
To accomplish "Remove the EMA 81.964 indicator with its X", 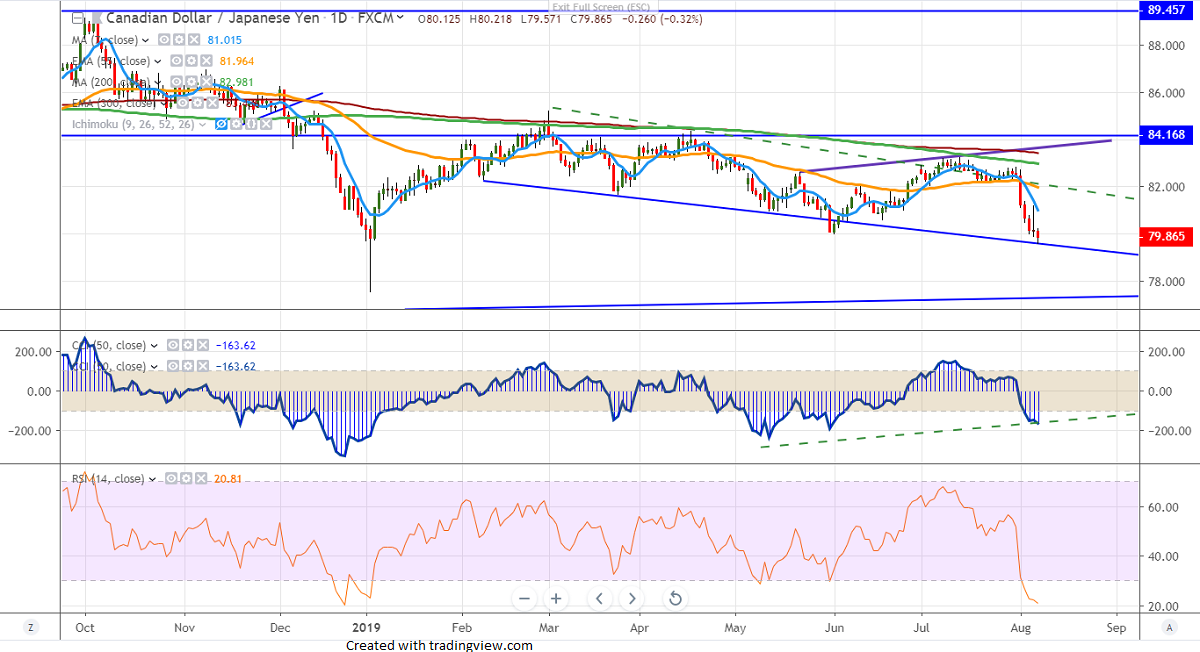I will (x=206, y=61).
